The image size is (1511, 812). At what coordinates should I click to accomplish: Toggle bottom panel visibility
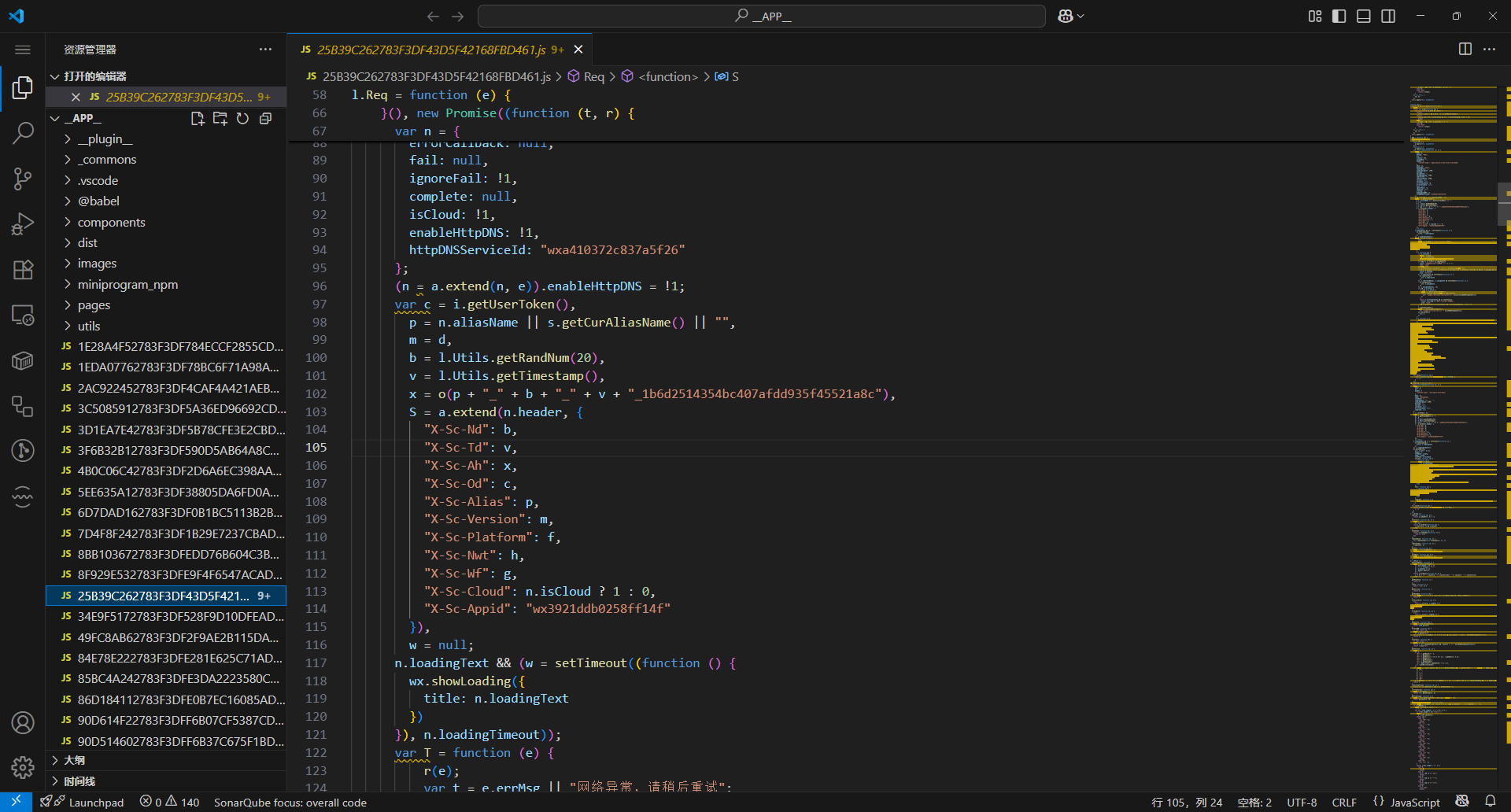click(x=1364, y=16)
